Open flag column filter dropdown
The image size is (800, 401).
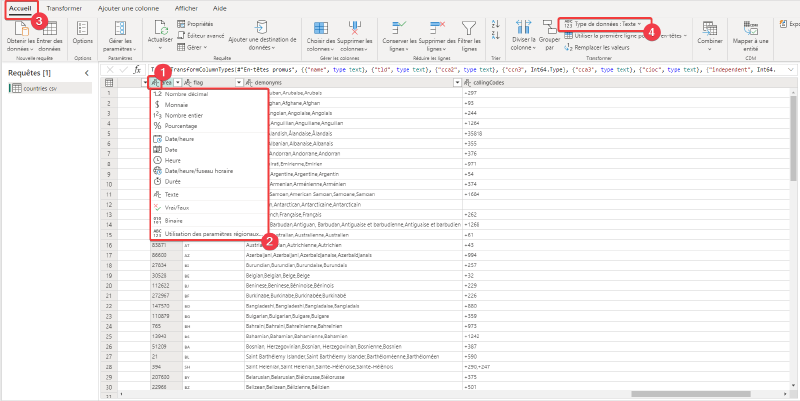(238, 82)
